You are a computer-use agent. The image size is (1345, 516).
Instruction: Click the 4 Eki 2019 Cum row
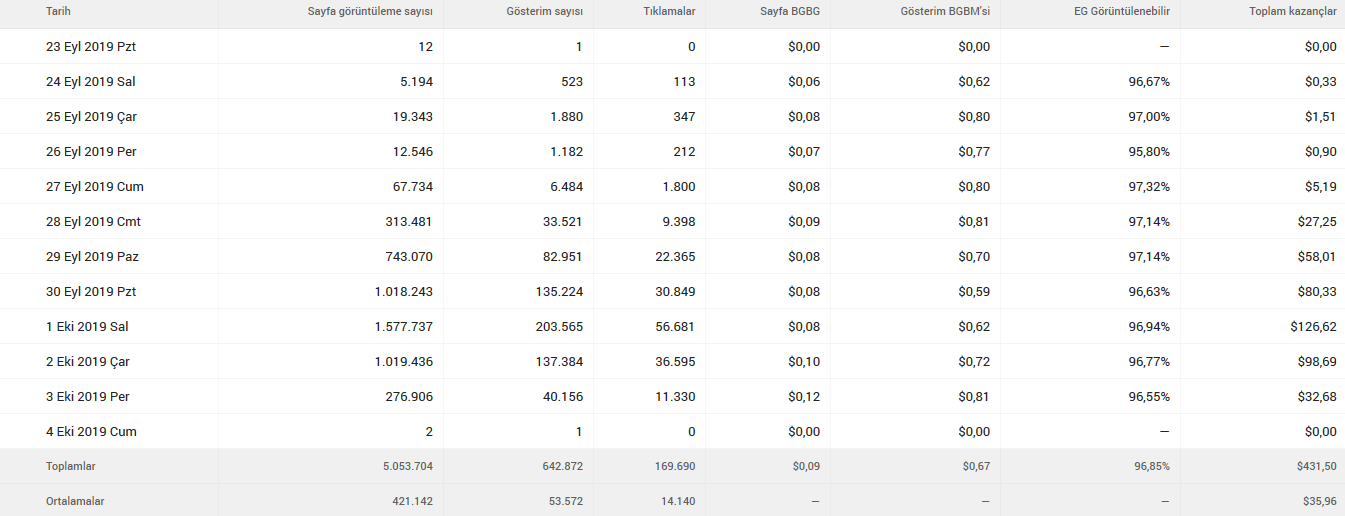(672, 431)
